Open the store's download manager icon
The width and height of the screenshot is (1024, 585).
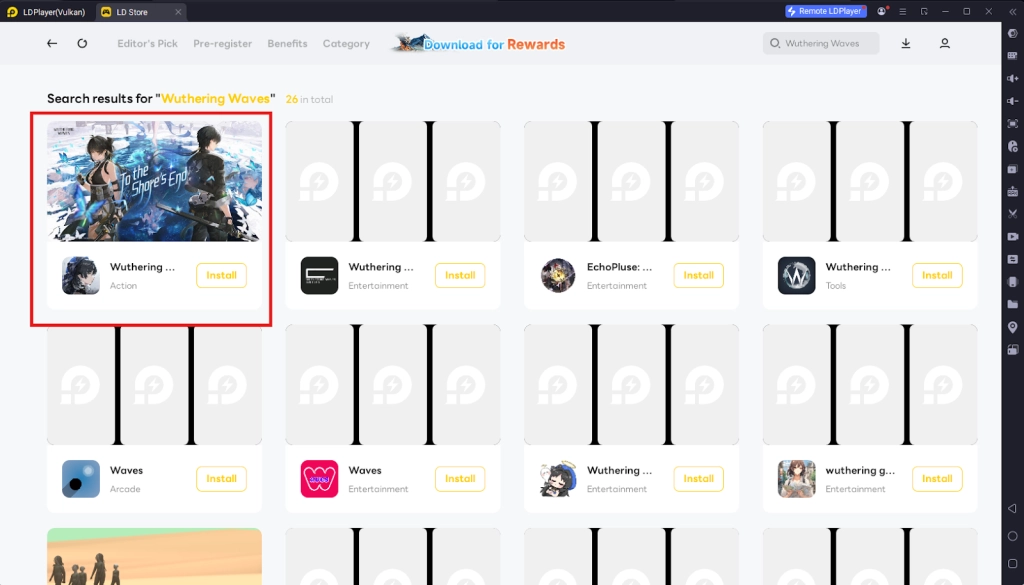tap(906, 44)
